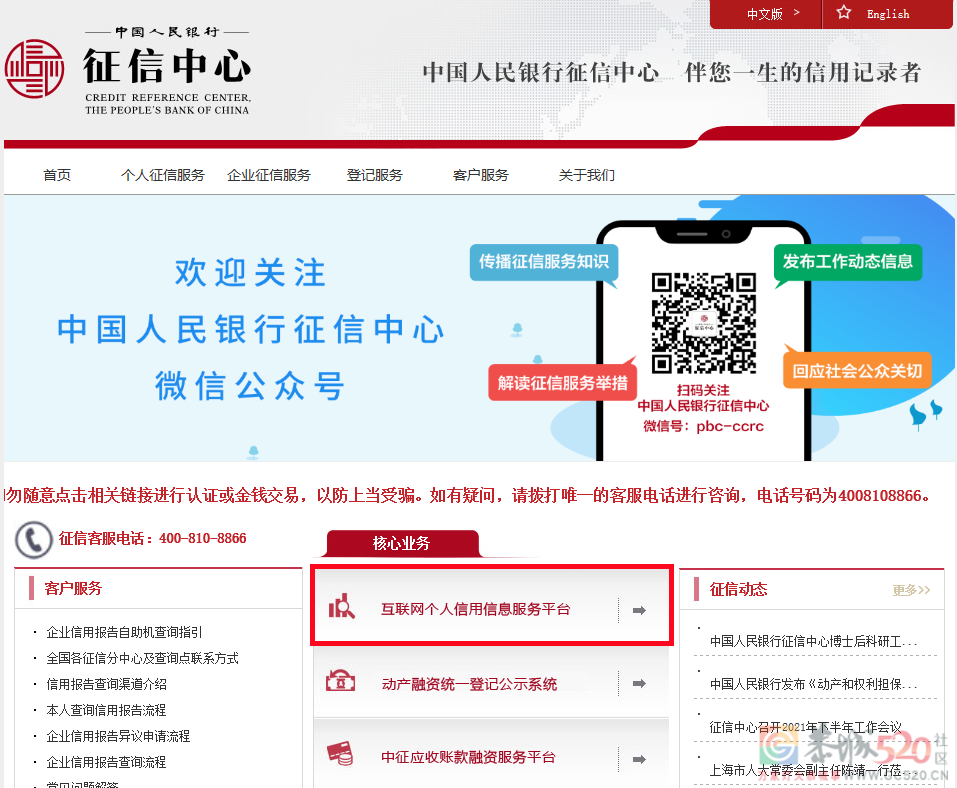Click the 伴您一生的信用记录者 slogan
The width and height of the screenshot is (957, 788).
click(x=803, y=73)
